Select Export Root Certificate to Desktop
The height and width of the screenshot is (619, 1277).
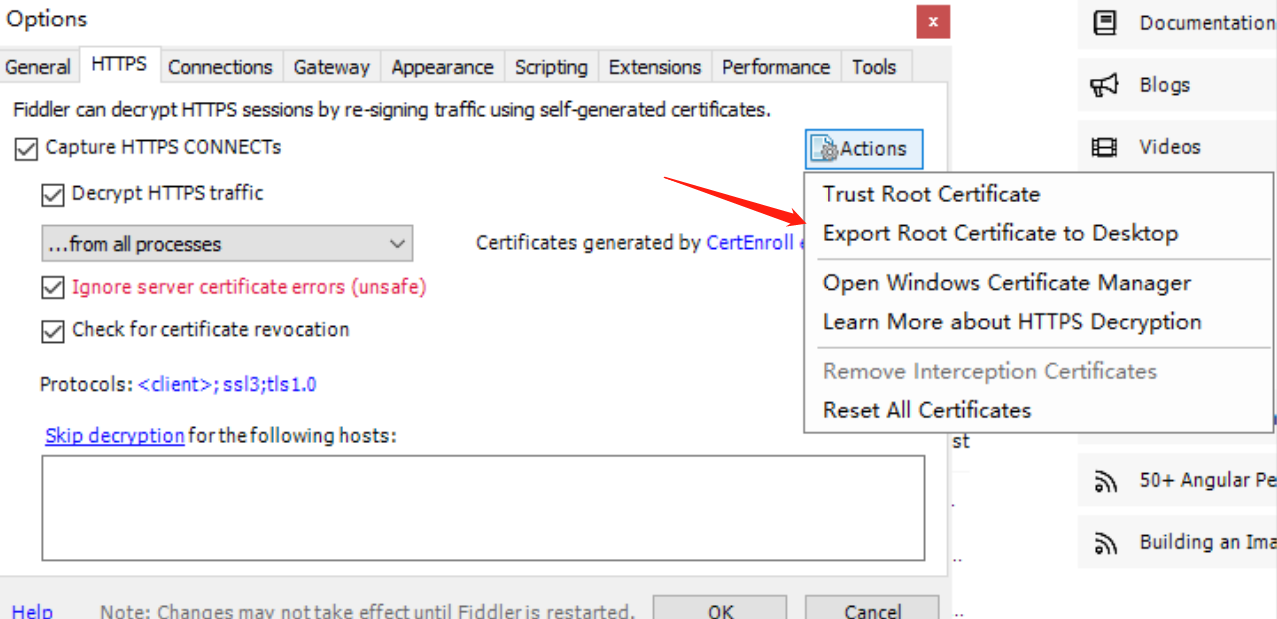[1038, 233]
